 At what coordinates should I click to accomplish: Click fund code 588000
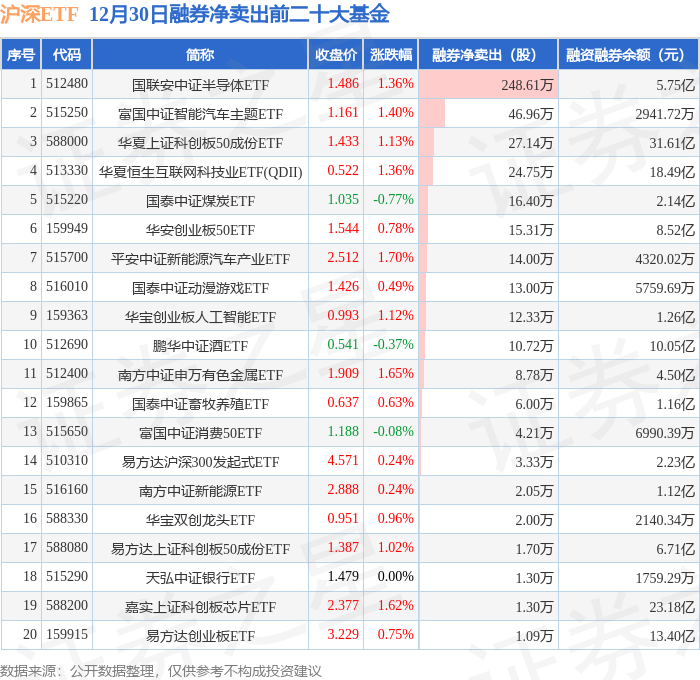(67, 142)
